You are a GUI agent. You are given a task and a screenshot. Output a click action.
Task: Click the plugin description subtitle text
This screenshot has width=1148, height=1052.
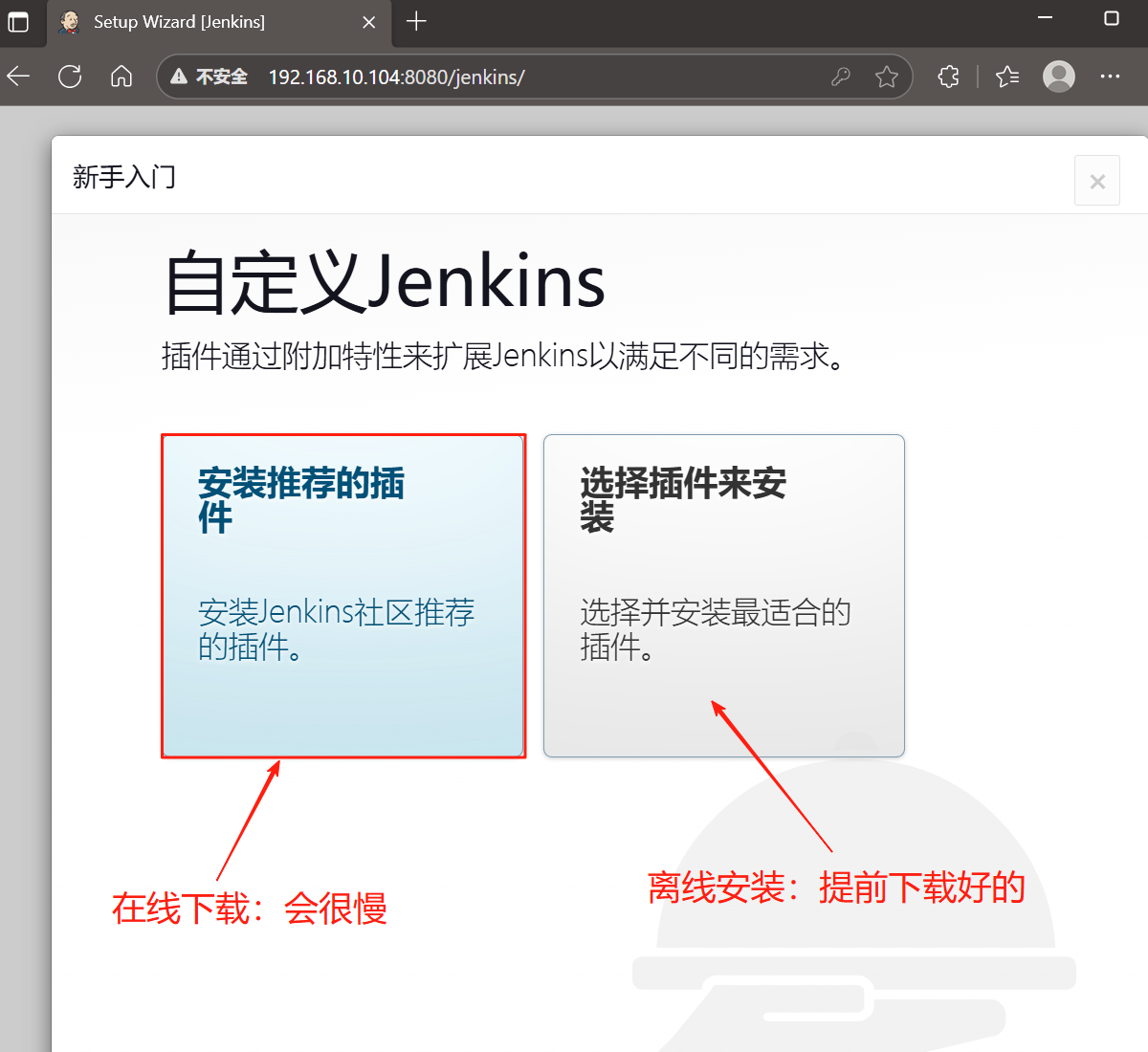503,357
